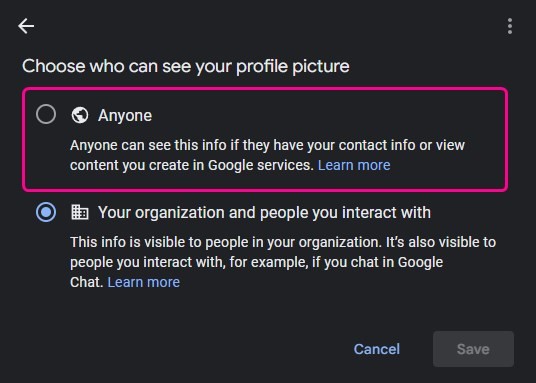The image size is (536, 383).
Task: Cancel the profile picture visibility change
Action: click(376, 349)
